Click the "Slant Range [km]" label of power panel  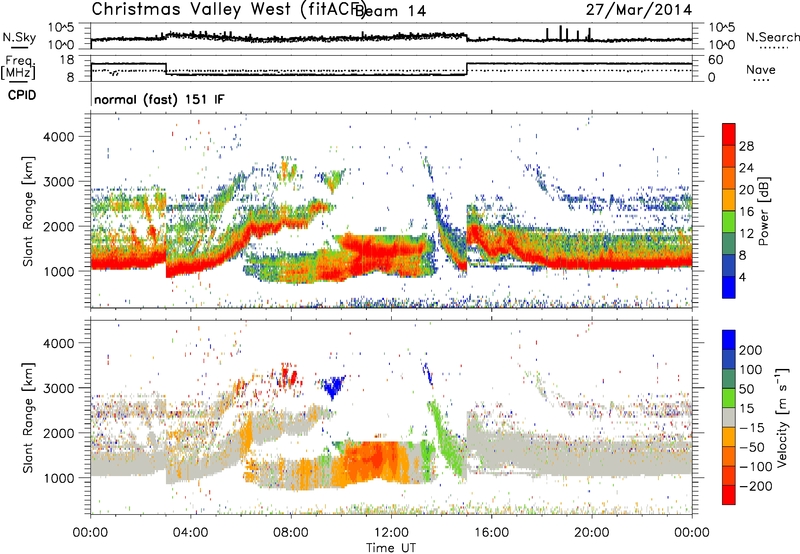(x=28, y=211)
